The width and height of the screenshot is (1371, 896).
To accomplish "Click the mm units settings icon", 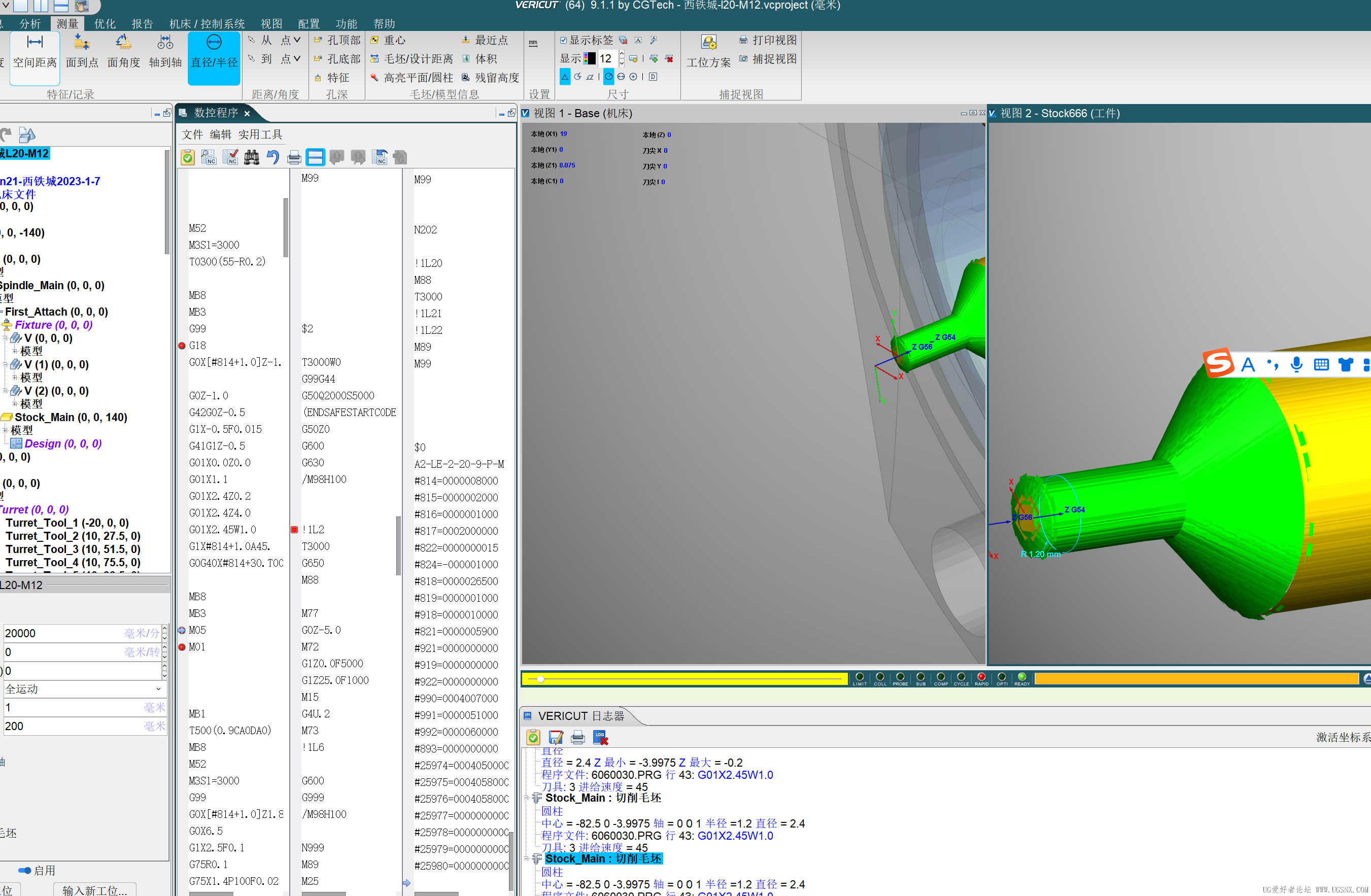I will point(533,44).
